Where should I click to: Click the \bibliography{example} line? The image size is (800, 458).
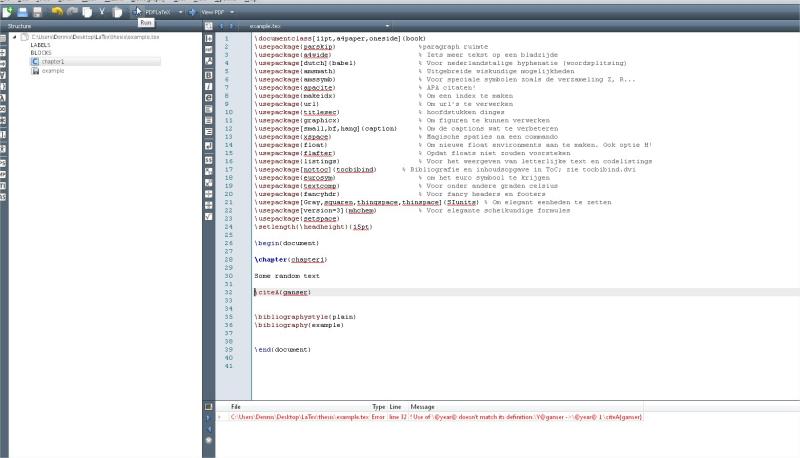[x=299, y=325]
